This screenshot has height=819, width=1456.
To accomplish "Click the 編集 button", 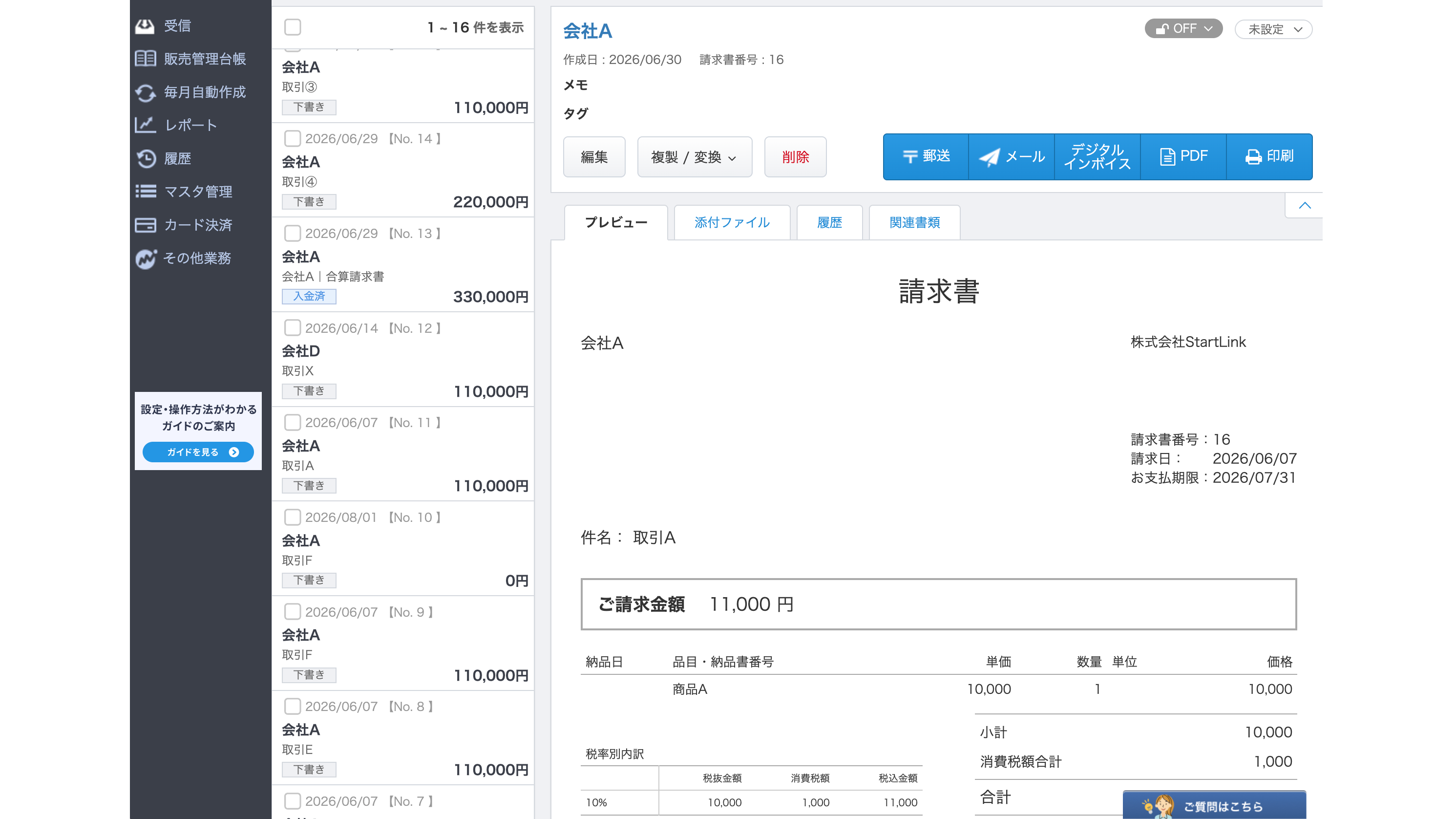I will [594, 157].
